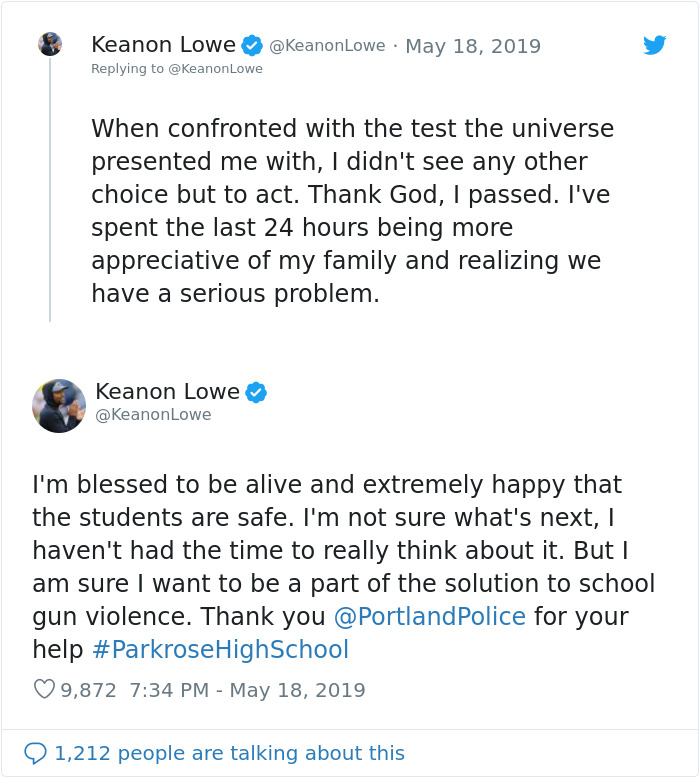Open the @KeanonLowe handle under the main name
This screenshot has width=700, height=778.
pos(153,414)
